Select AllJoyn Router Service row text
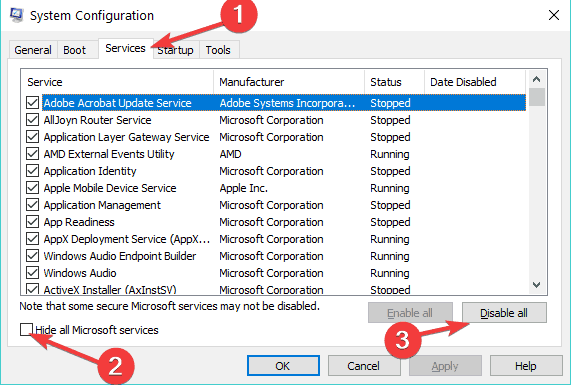Screen dimensions: 571x385 pyautogui.click(x=97, y=120)
